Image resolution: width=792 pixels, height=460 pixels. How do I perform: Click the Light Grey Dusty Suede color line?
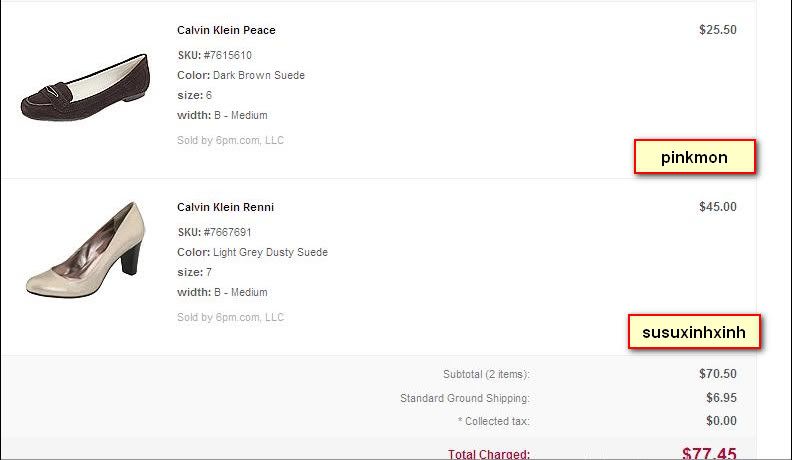pyautogui.click(x=252, y=252)
